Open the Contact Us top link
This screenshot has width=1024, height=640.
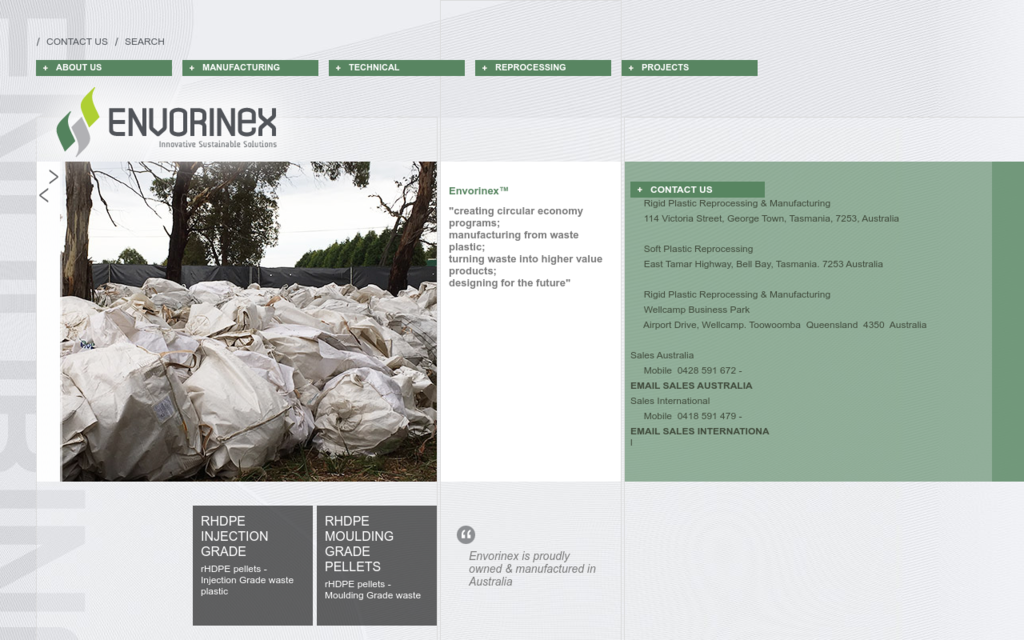click(x=76, y=41)
